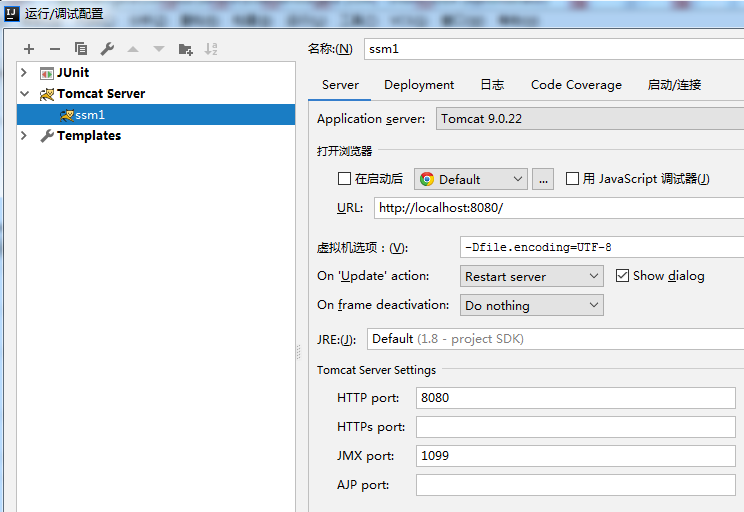Click the 'On frame deactivation:' label
Image resolution: width=744 pixels, height=512 pixels.
383,305
